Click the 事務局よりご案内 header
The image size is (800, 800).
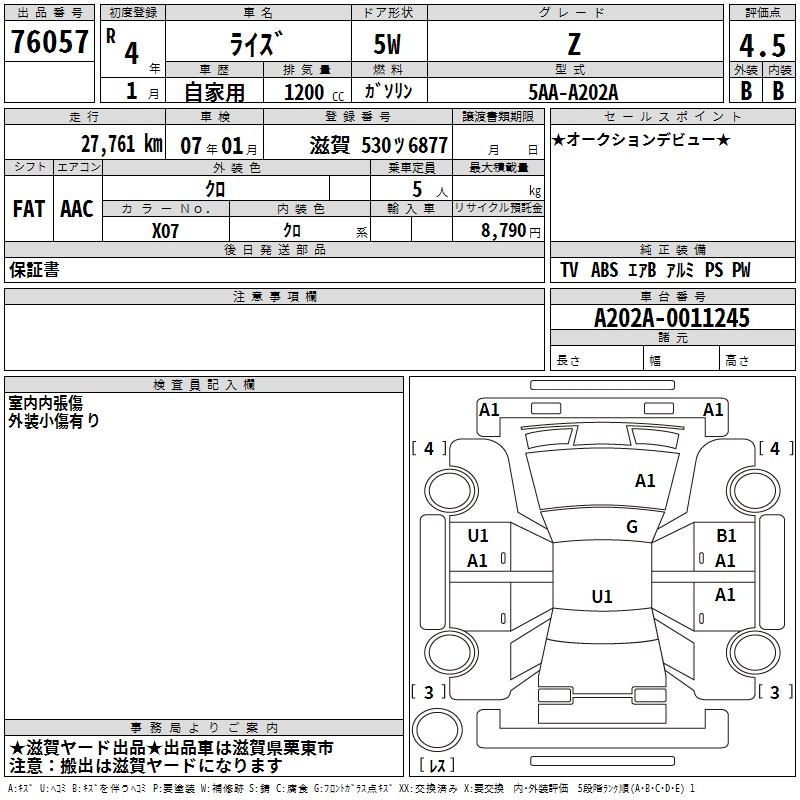click(204, 728)
